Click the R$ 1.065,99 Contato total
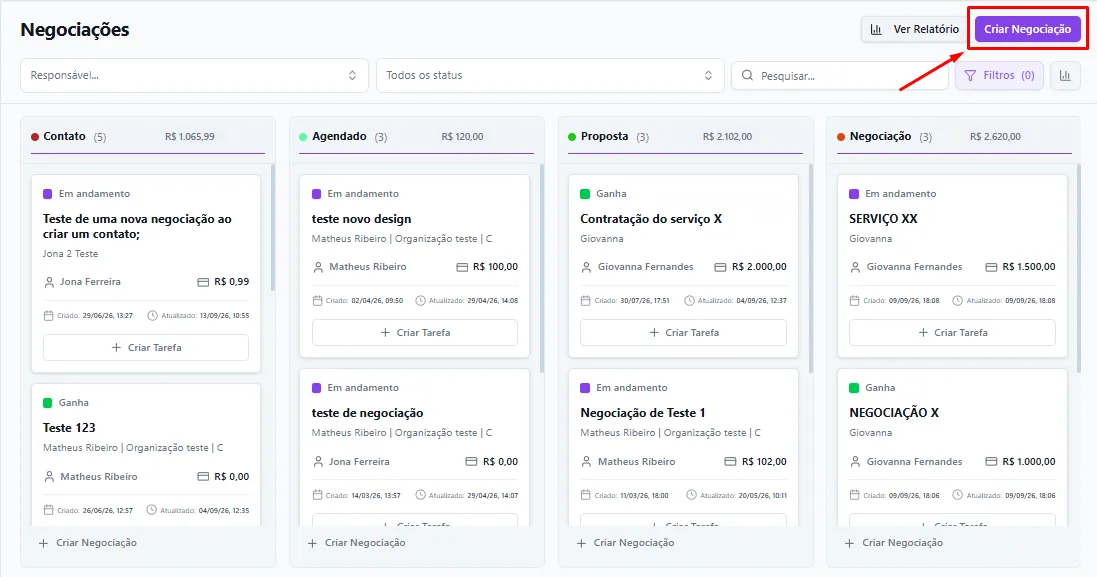 190,137
